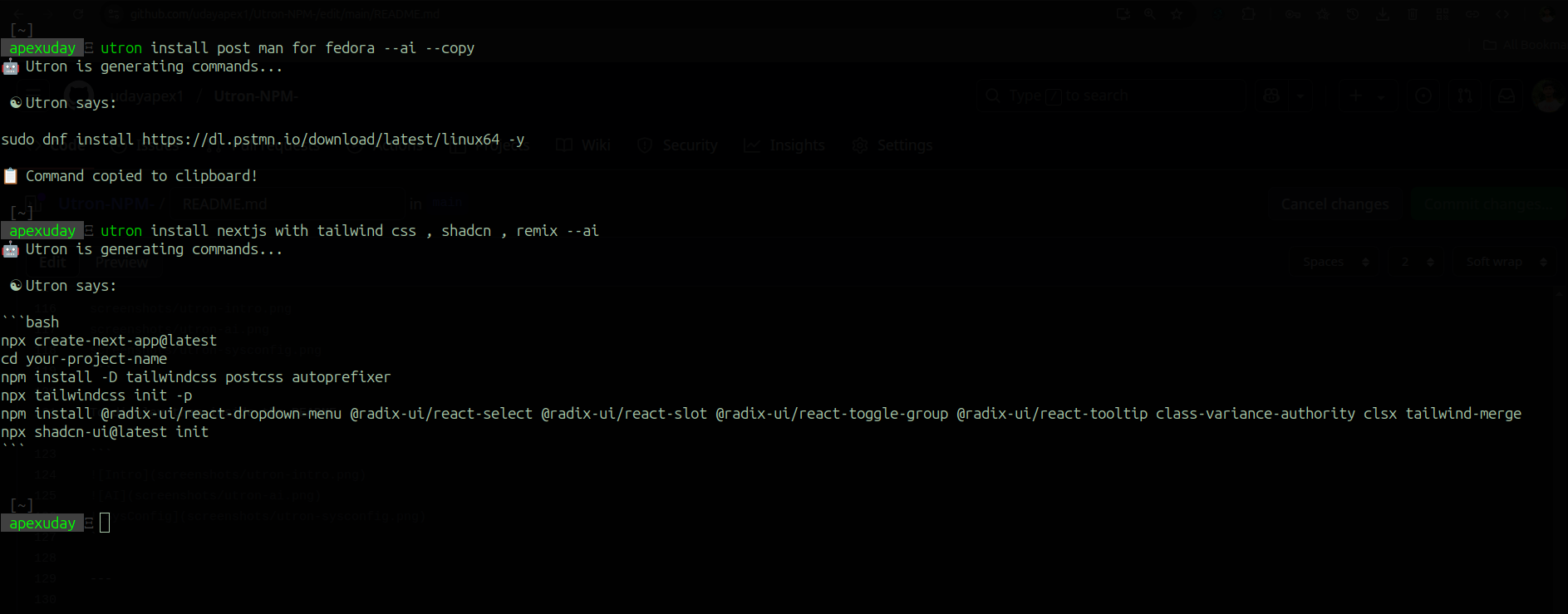Click the Settings gear icon in GitHub
This screenshot has width=1568, height=614.
(x=860, y=145)
